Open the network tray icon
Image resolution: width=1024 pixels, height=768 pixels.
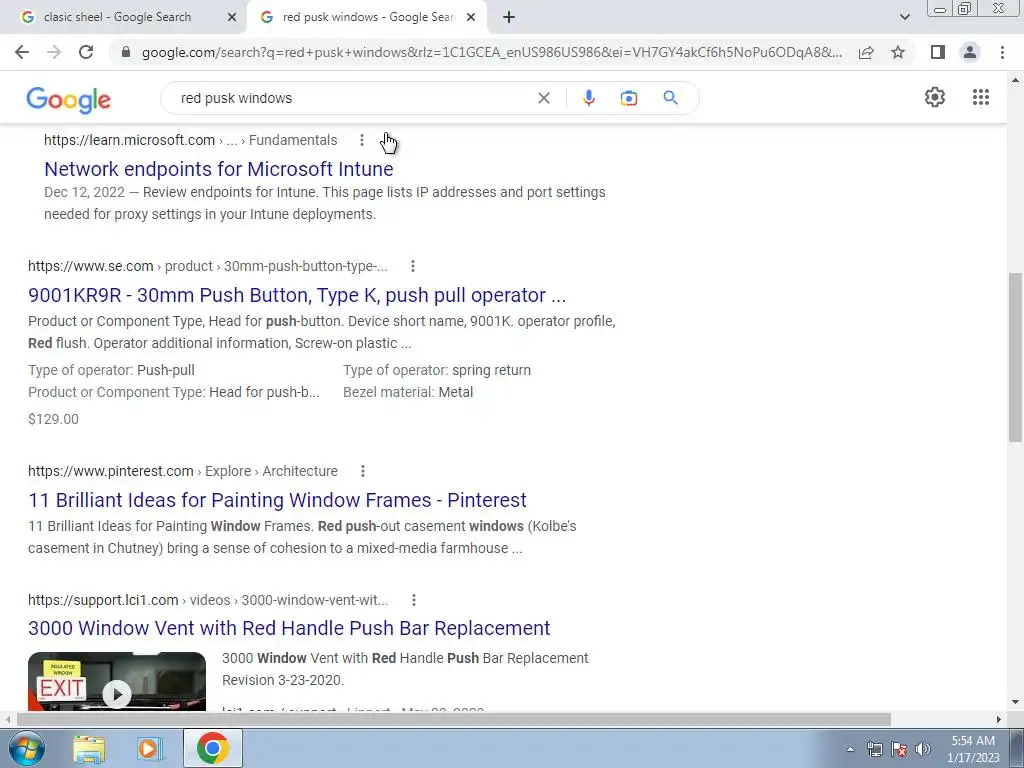(874, 749)
